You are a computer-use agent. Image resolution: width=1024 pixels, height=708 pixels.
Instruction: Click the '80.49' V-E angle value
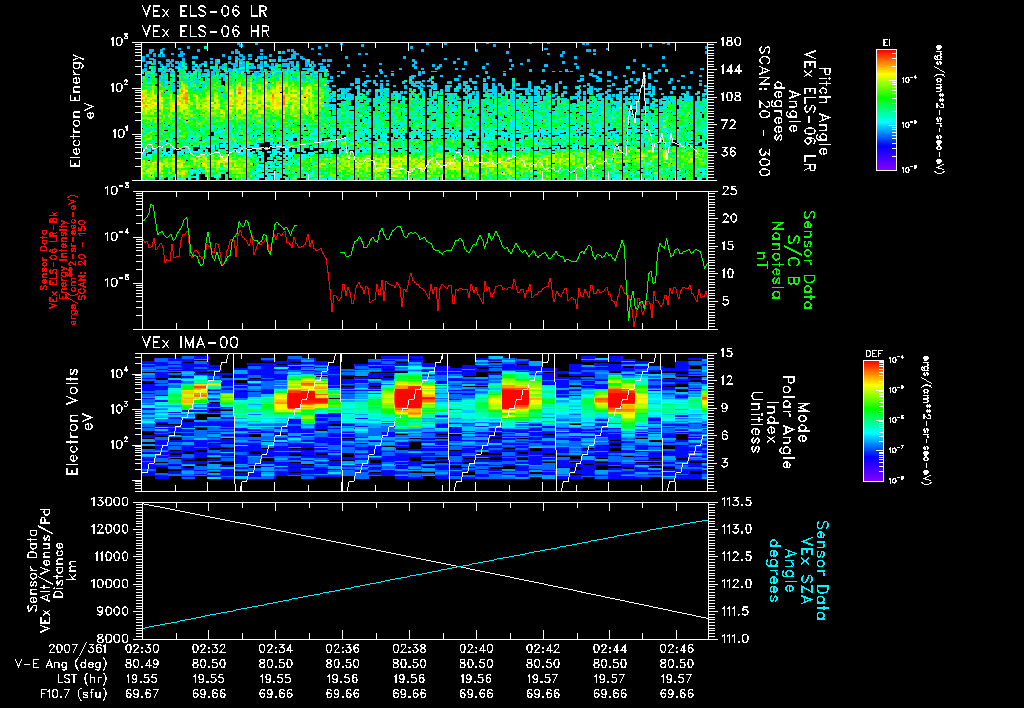pos(142,664)
